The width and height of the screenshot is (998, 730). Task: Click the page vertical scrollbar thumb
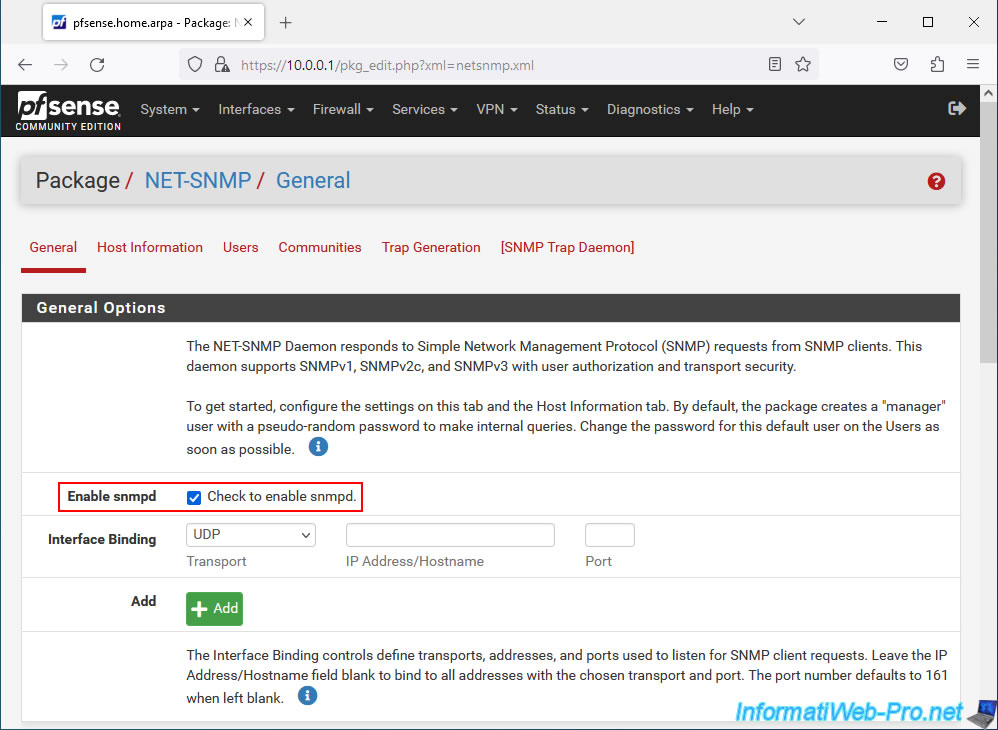point(988,234)
